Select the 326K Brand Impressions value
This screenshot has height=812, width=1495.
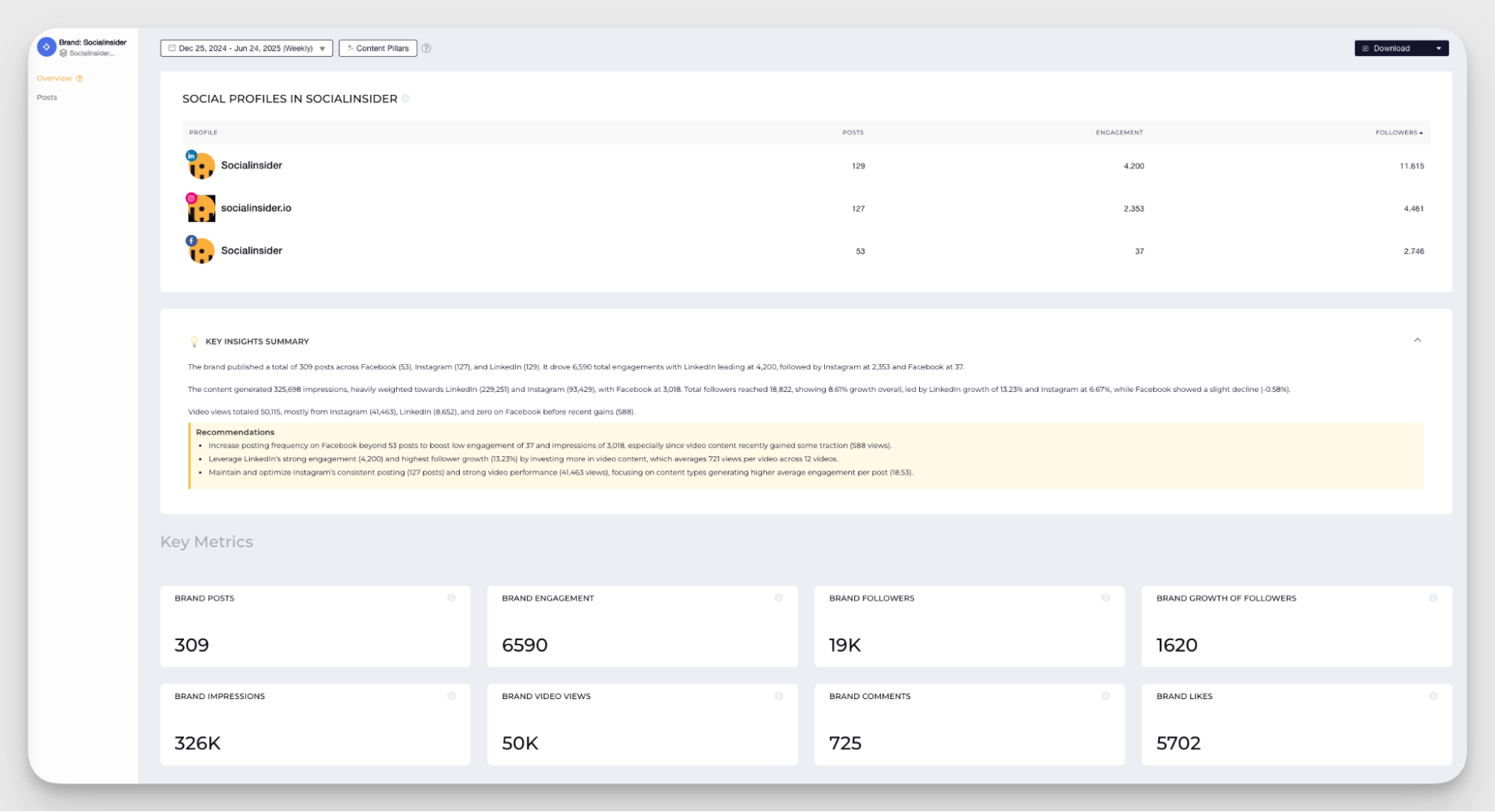tap(197, 742)
